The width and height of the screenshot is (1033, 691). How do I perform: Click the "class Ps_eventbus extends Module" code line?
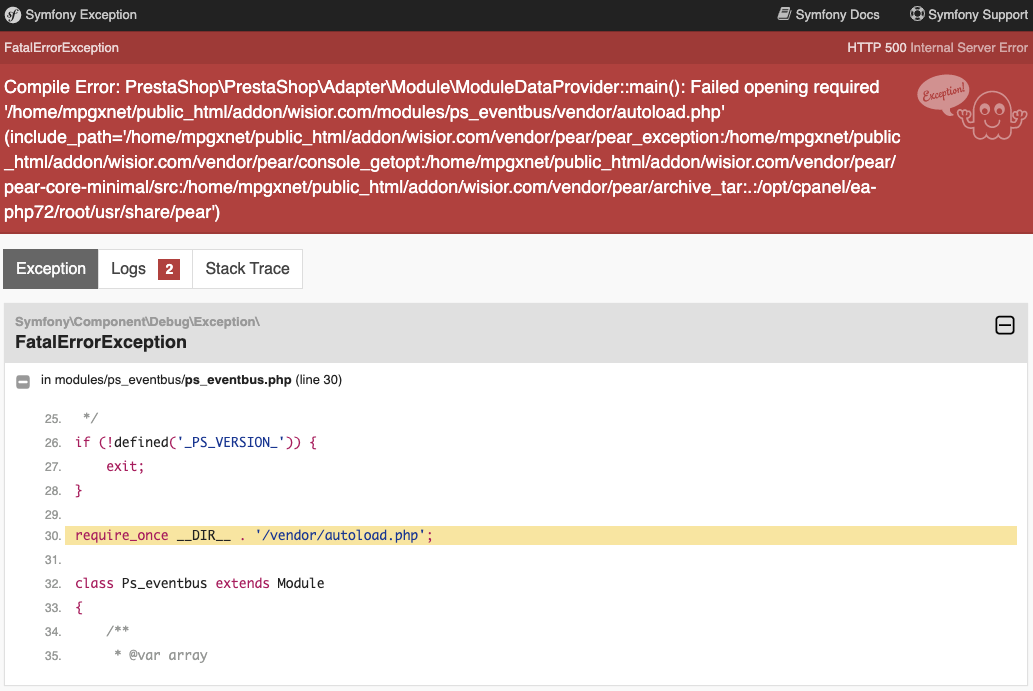click(200, 583)
